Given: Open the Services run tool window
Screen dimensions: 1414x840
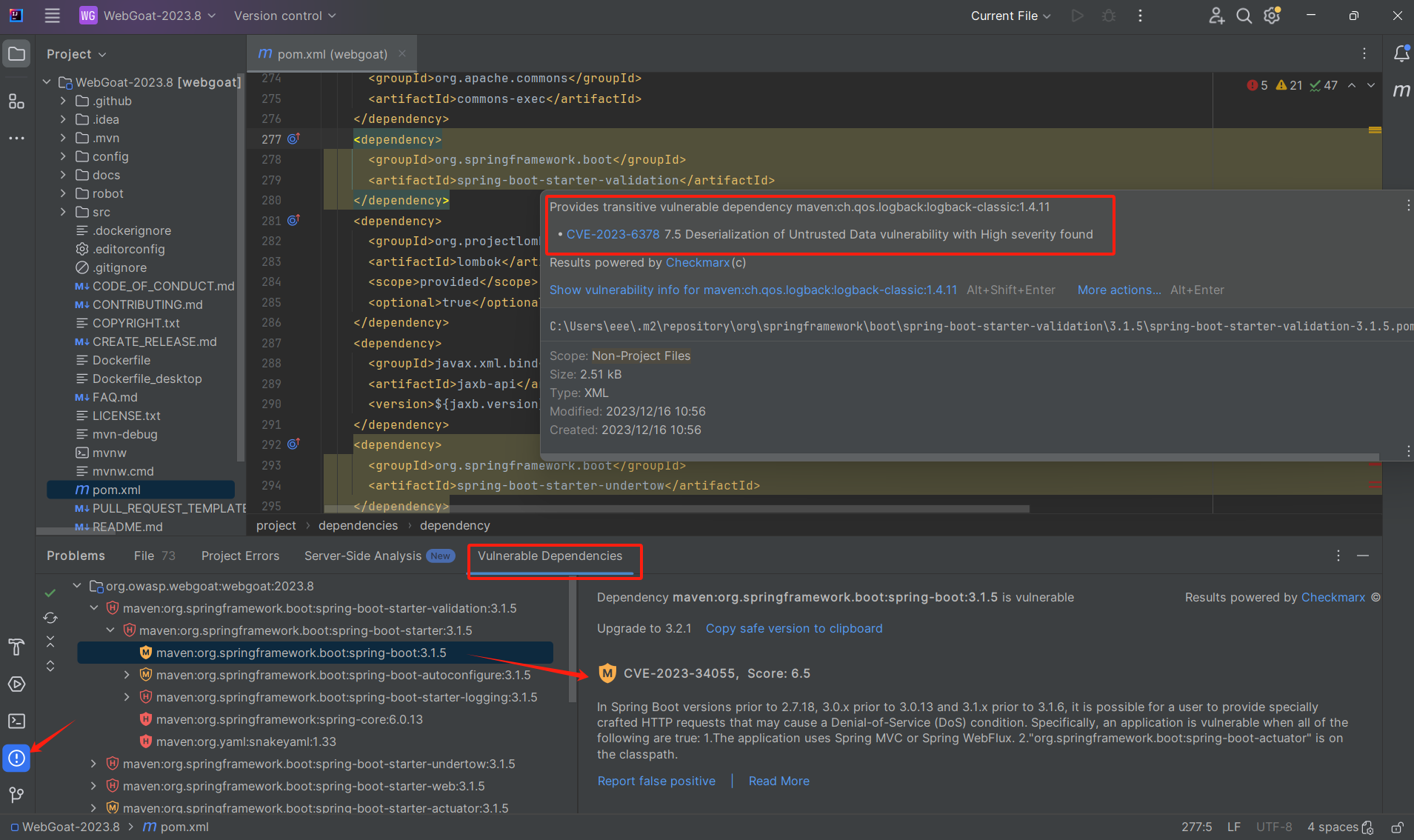Looking at the screenshot, I should (16, 684).
